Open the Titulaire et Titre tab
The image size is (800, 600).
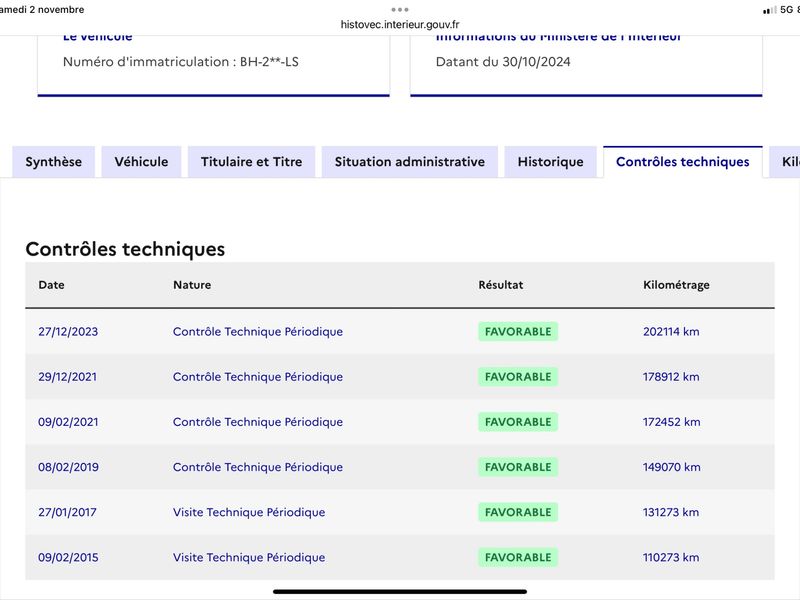click(252, 162)
